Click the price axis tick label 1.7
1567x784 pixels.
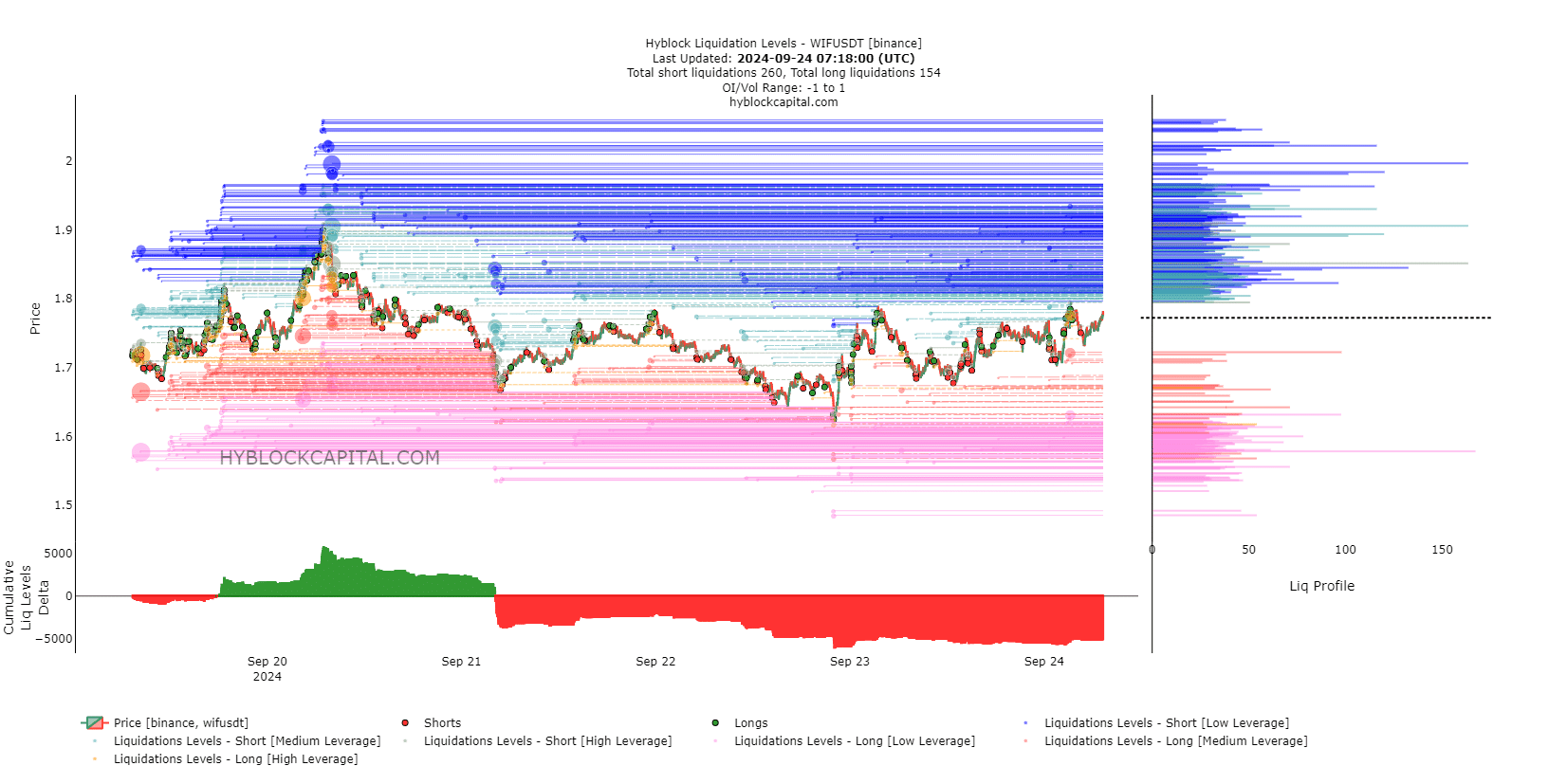(64, 368)
